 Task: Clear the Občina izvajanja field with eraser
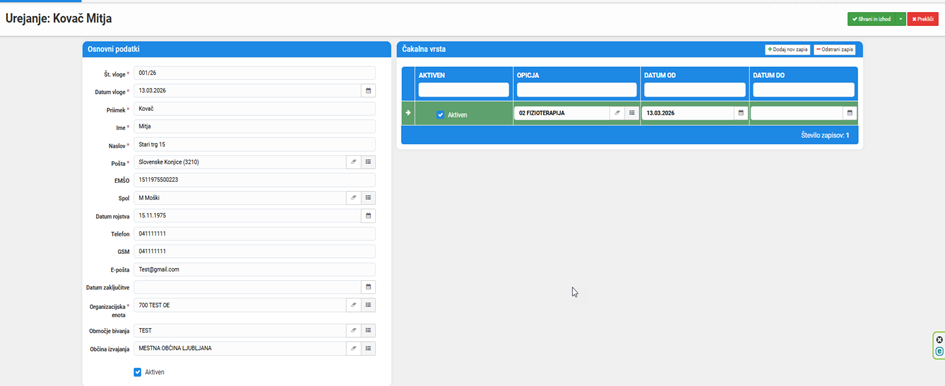tap(354, 349)
